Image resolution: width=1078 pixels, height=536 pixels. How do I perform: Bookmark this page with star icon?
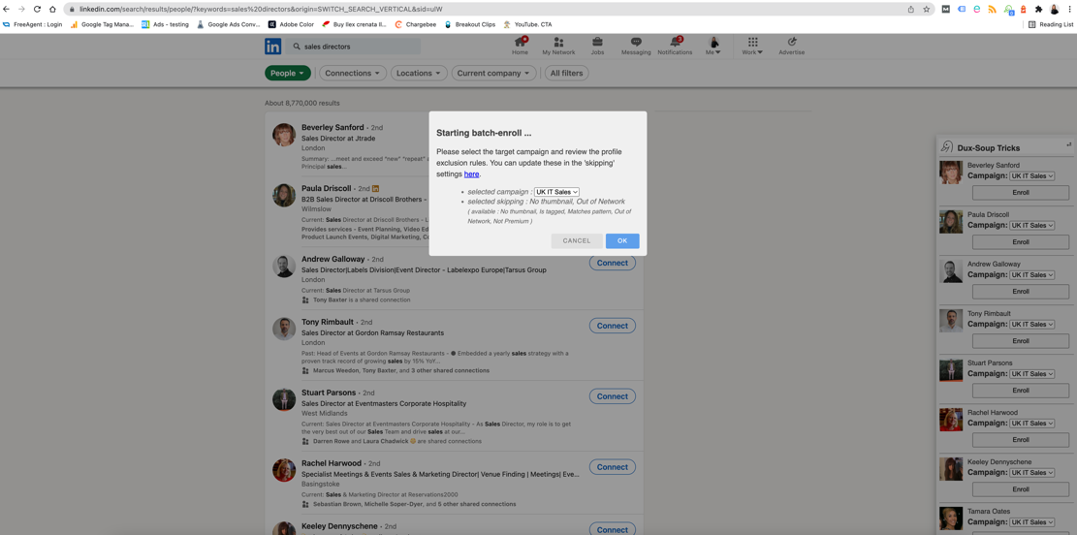click(926, 9)
